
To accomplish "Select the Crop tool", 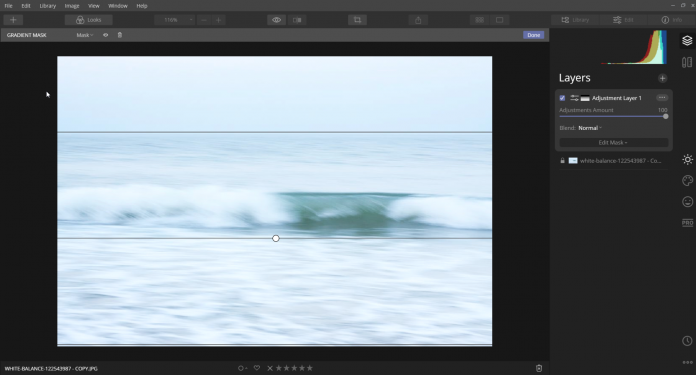I will pyautogui.click(x=357, y=20).
